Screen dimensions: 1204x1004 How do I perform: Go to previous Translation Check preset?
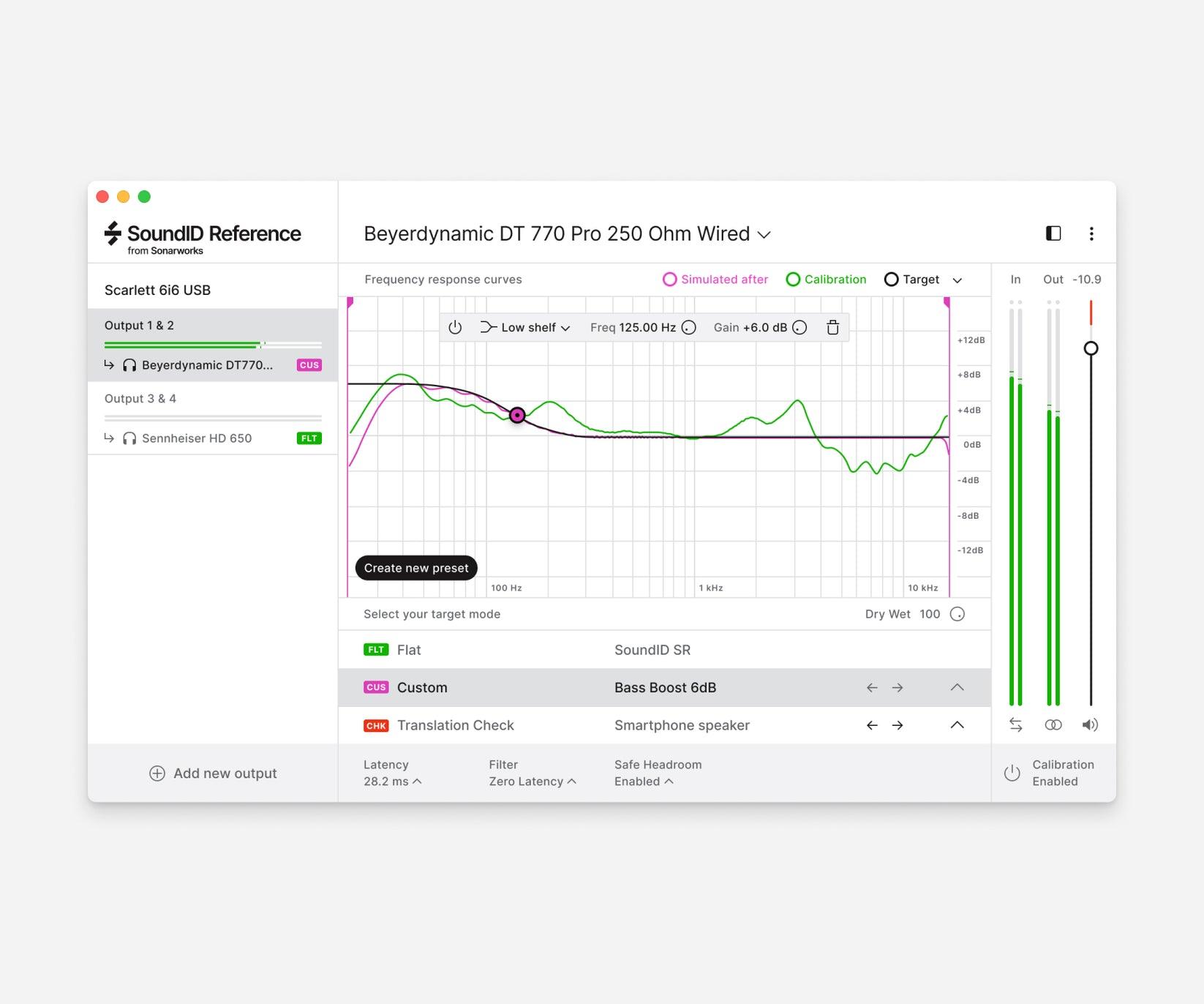coord(872,725)
